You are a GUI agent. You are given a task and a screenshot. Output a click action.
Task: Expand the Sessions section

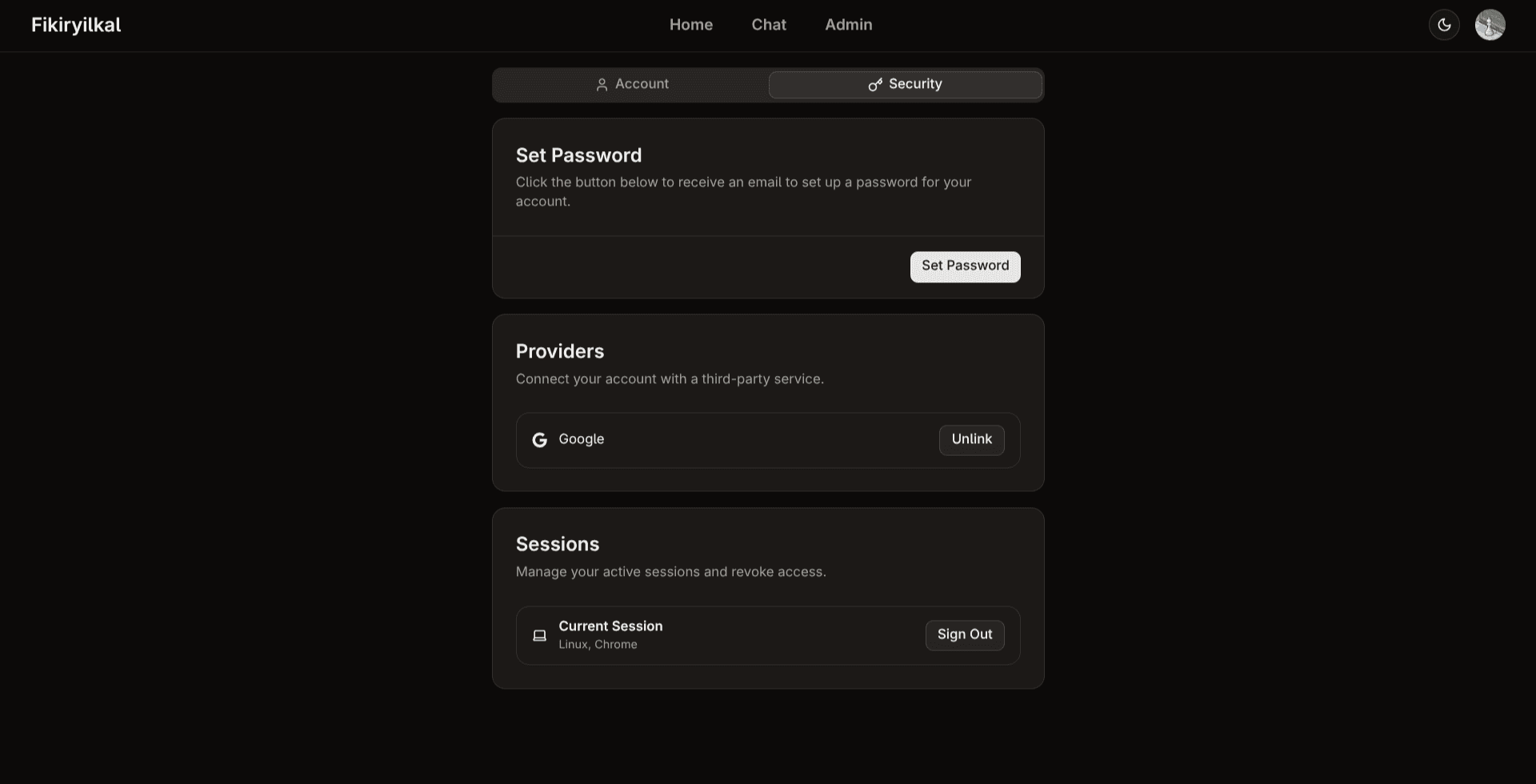coord(558,544)
